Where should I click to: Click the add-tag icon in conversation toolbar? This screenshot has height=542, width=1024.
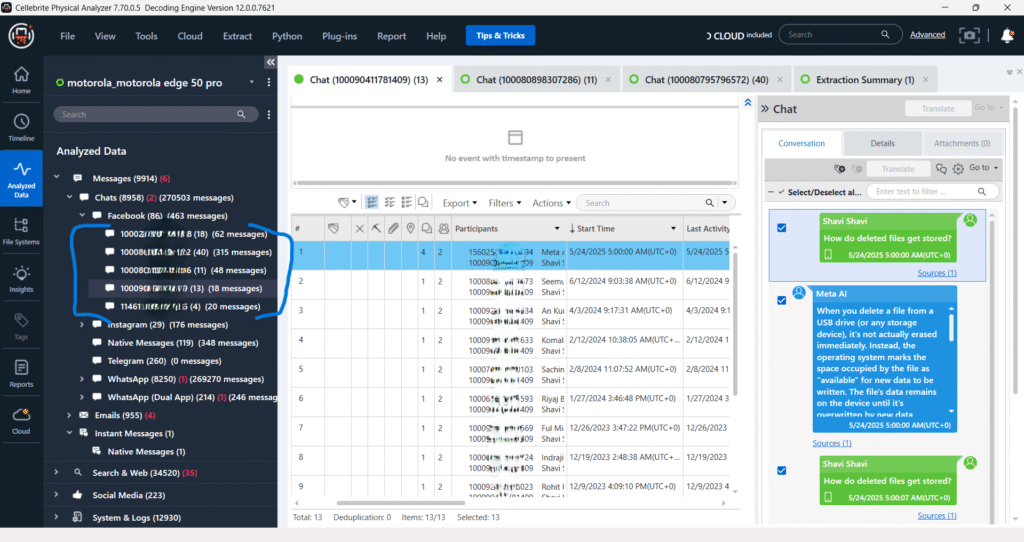tap(840, 168)
